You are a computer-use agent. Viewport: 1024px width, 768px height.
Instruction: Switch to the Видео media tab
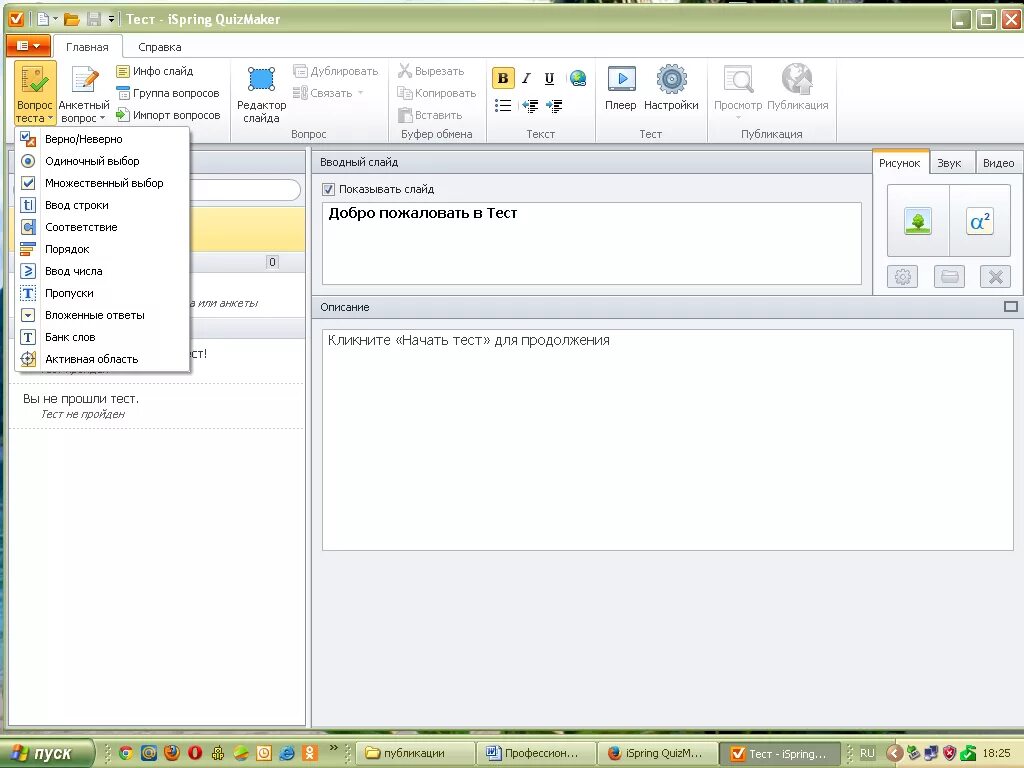[998, 163]
